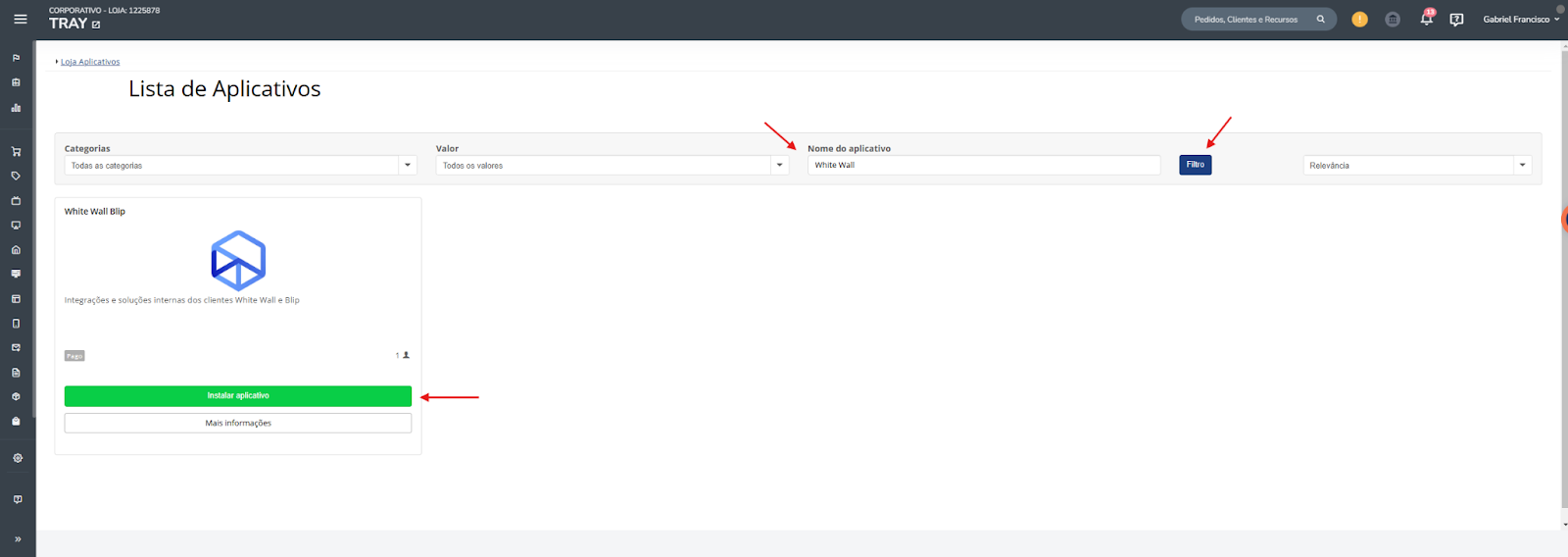This screenshot has height=557, width=1568.
Task: Open the bar chart reports icon
Action: tap(16, 108)
